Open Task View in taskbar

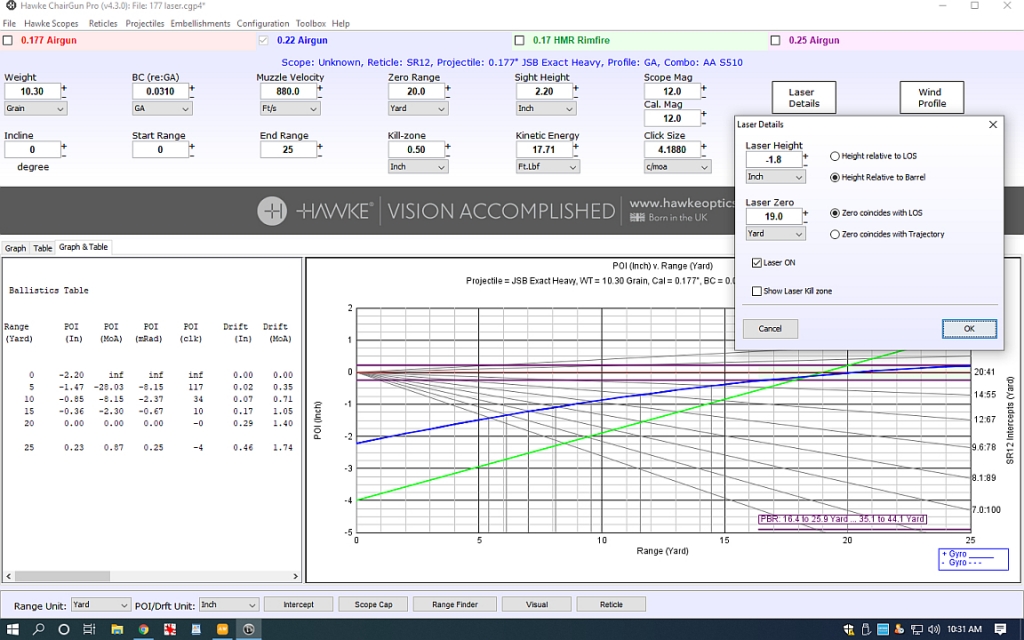point(89,630)
